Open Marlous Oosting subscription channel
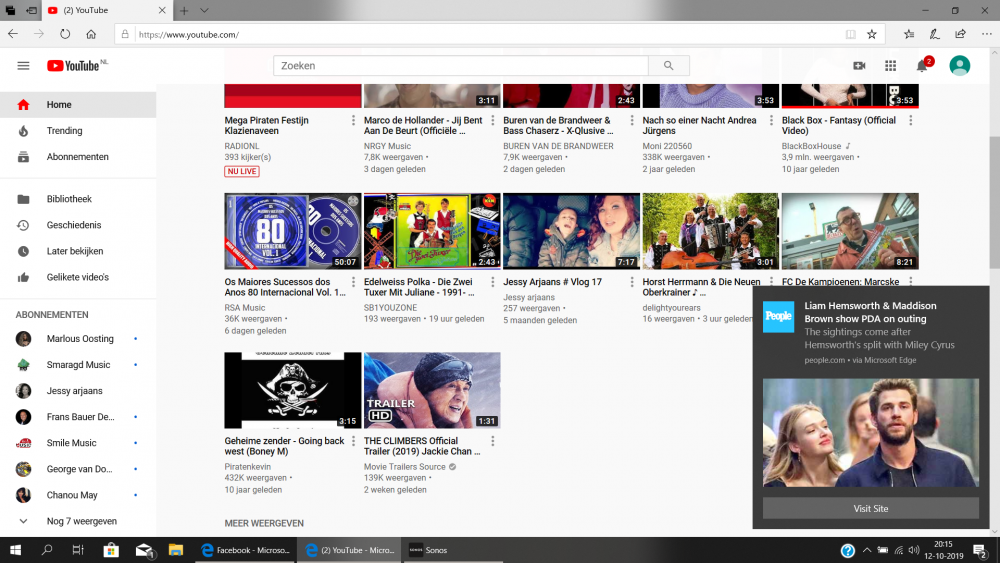The image size is (1000, 563). [78, 339]
